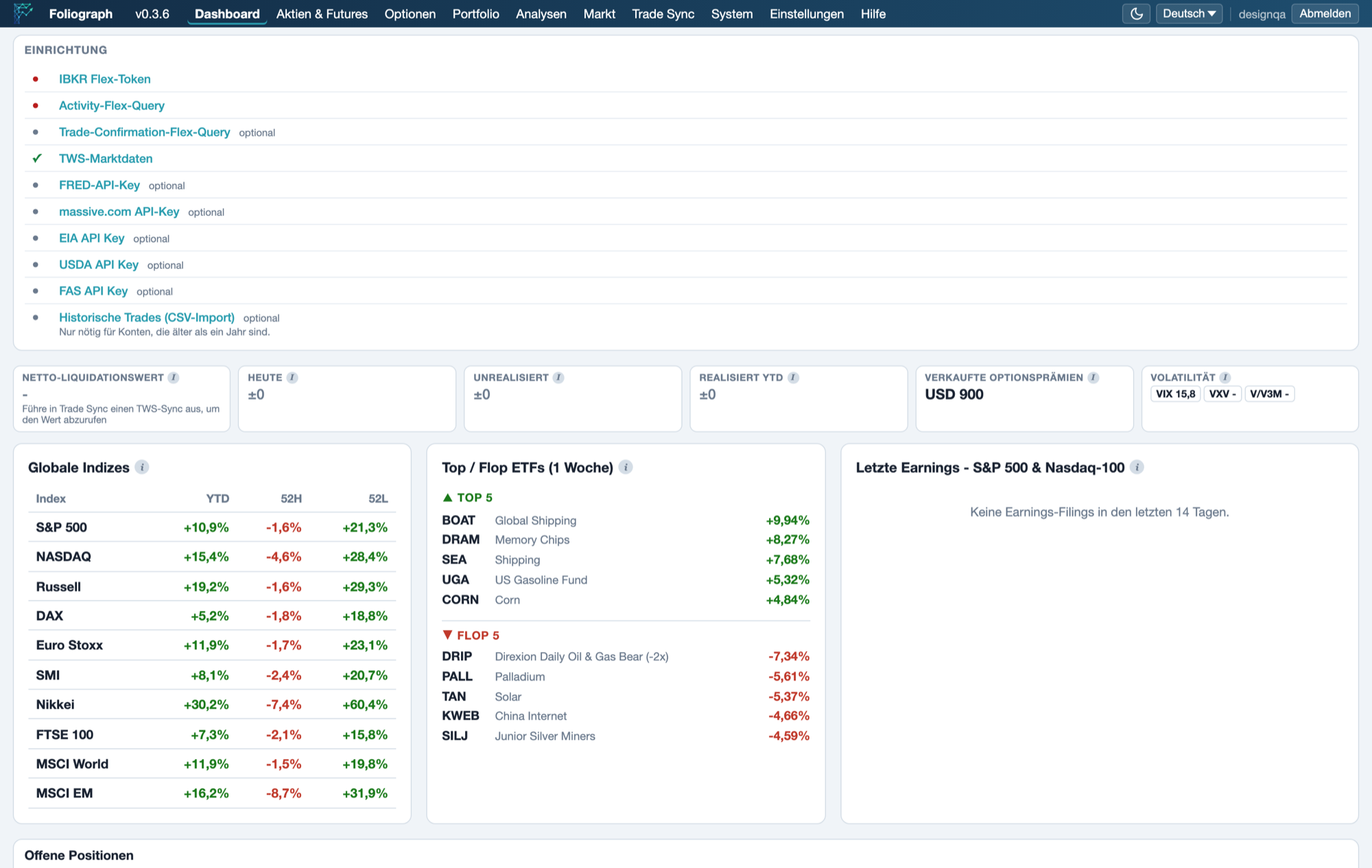Select the MSCI EM index row
Viewport: 1372px width, 868px height.
[212, 793]
